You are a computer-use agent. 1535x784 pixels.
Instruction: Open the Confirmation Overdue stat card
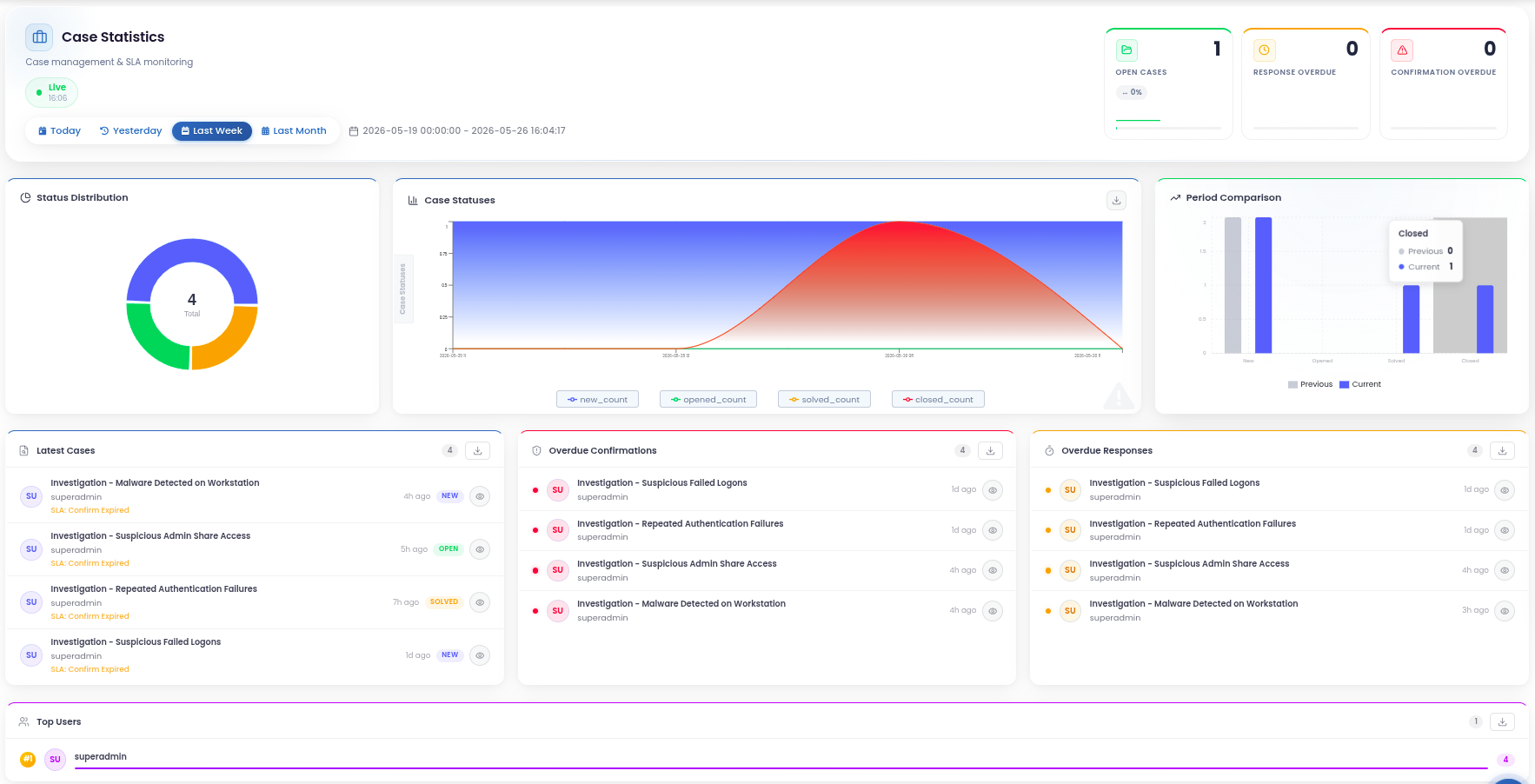(1444, 83)
